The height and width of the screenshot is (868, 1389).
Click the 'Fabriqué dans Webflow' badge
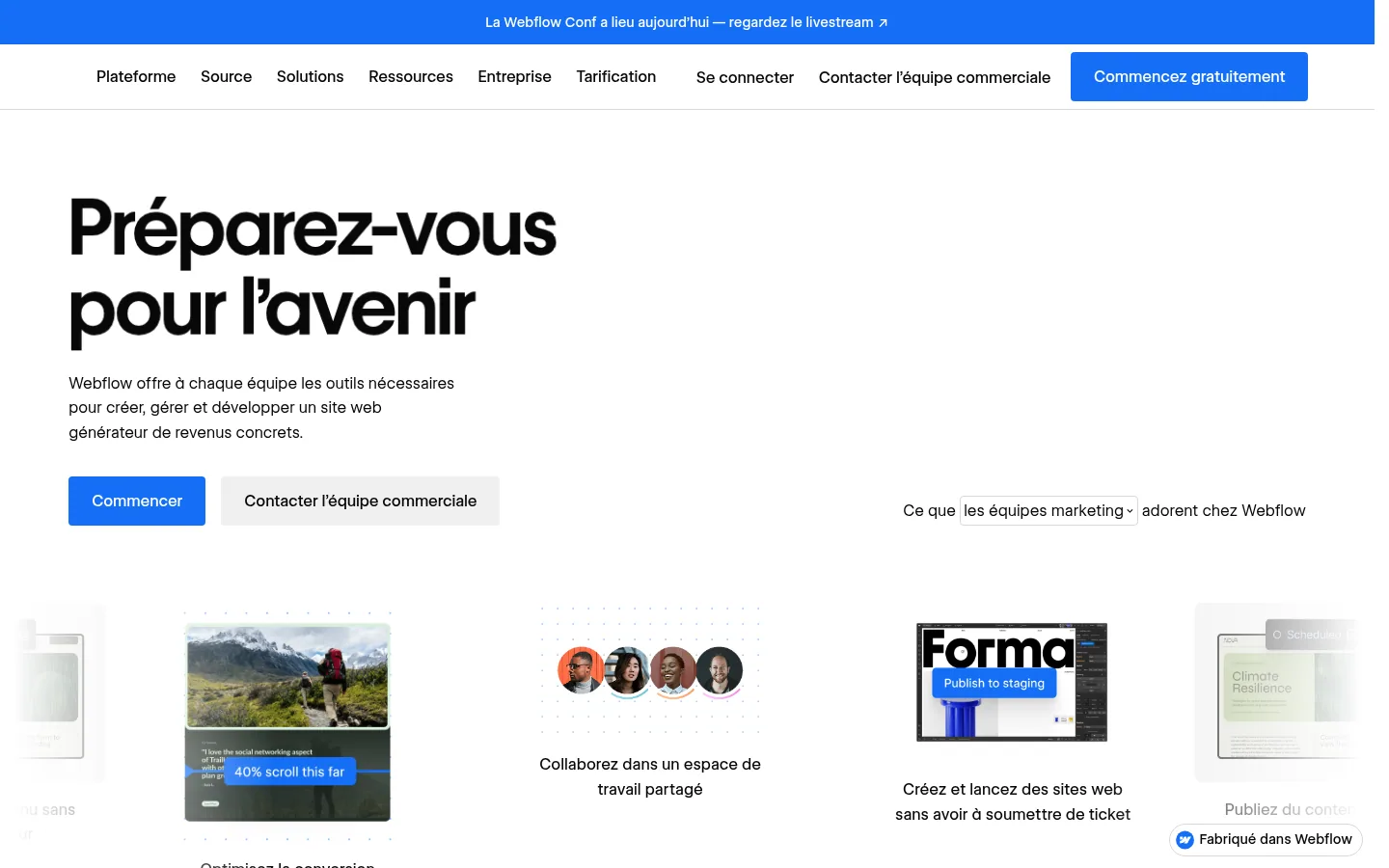tap(1266, 840)
